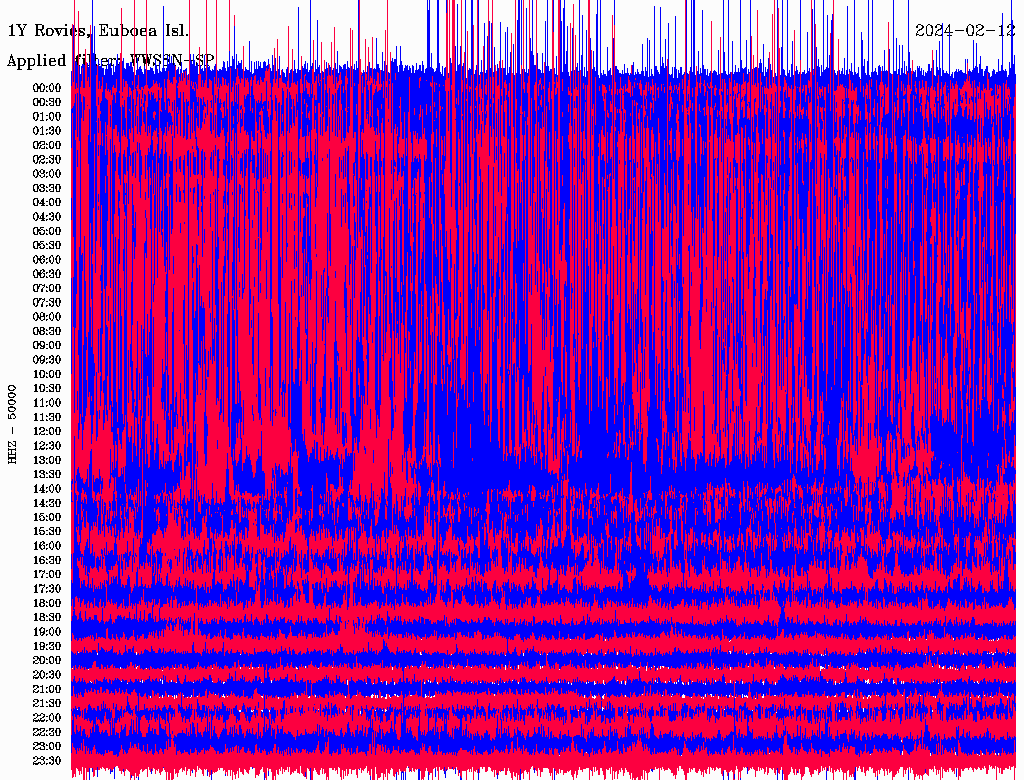The height and width of the screenshot is (780, 1024).
Task: Select the 19:00 time row label
Action: [47, 632]
